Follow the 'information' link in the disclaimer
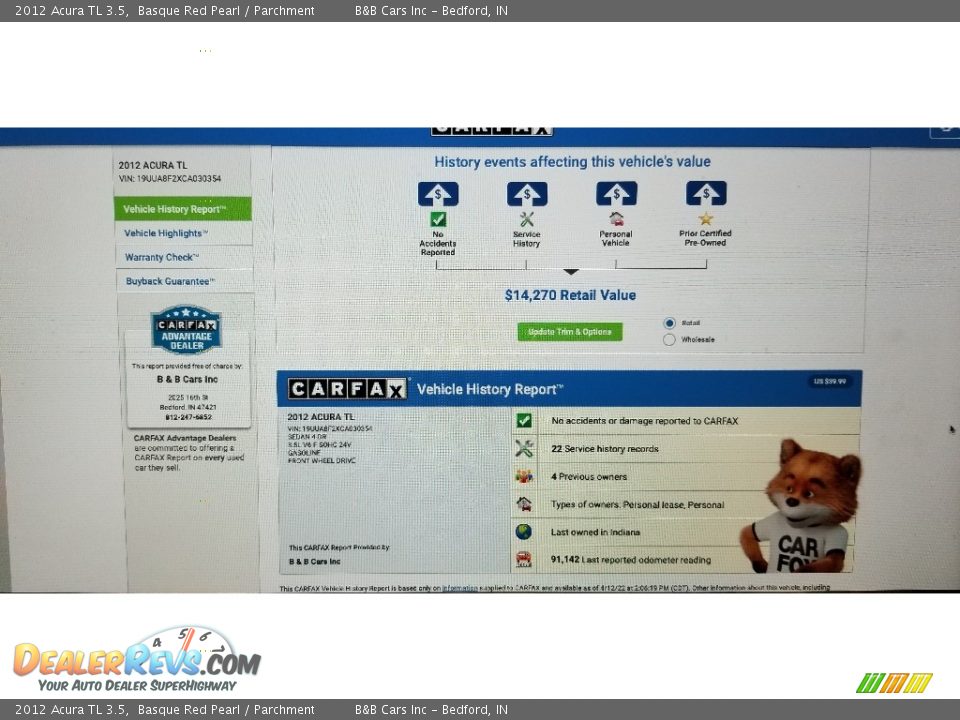This screenshot has width=960, height=720. (460, 588)
